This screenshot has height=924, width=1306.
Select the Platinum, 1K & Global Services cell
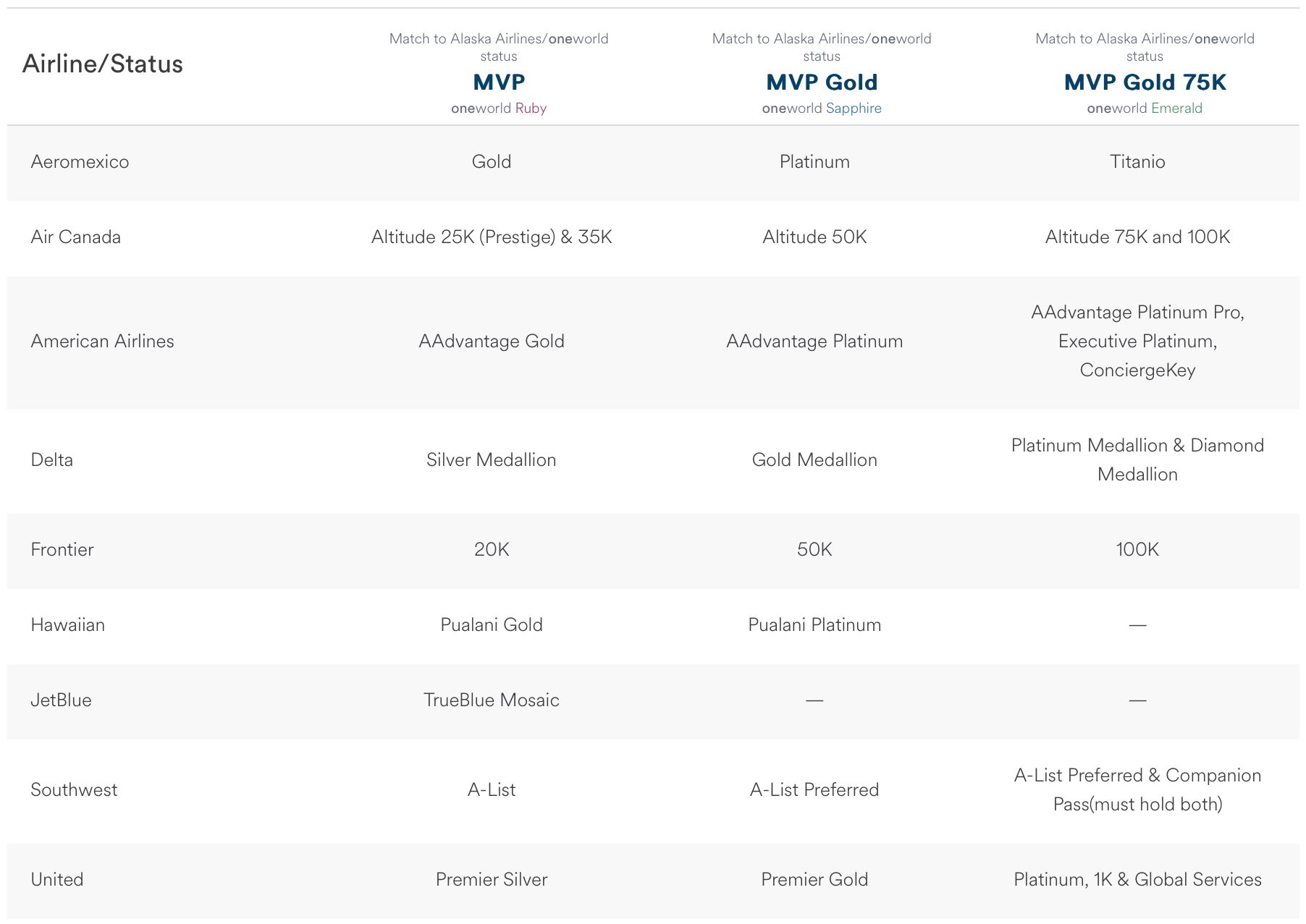coord(1137,880)
